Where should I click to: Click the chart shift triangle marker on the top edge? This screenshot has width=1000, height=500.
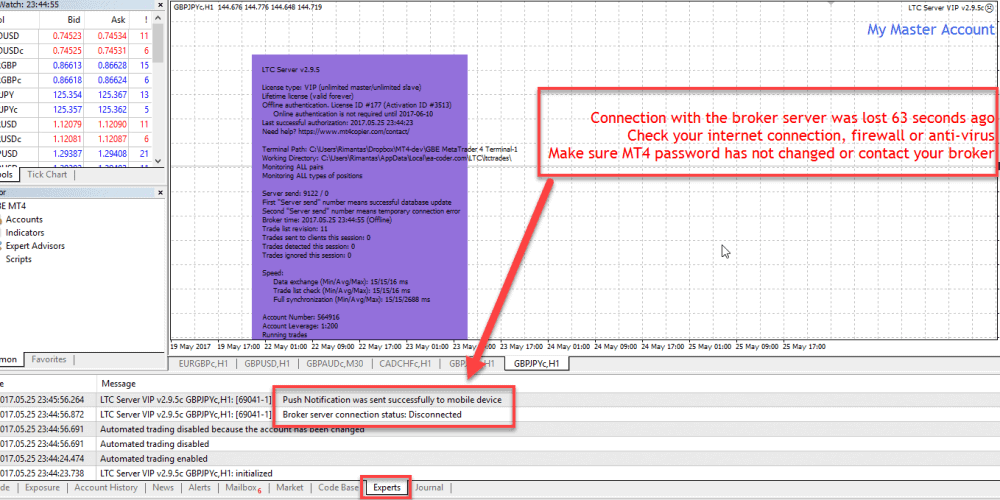pos(831,4)
